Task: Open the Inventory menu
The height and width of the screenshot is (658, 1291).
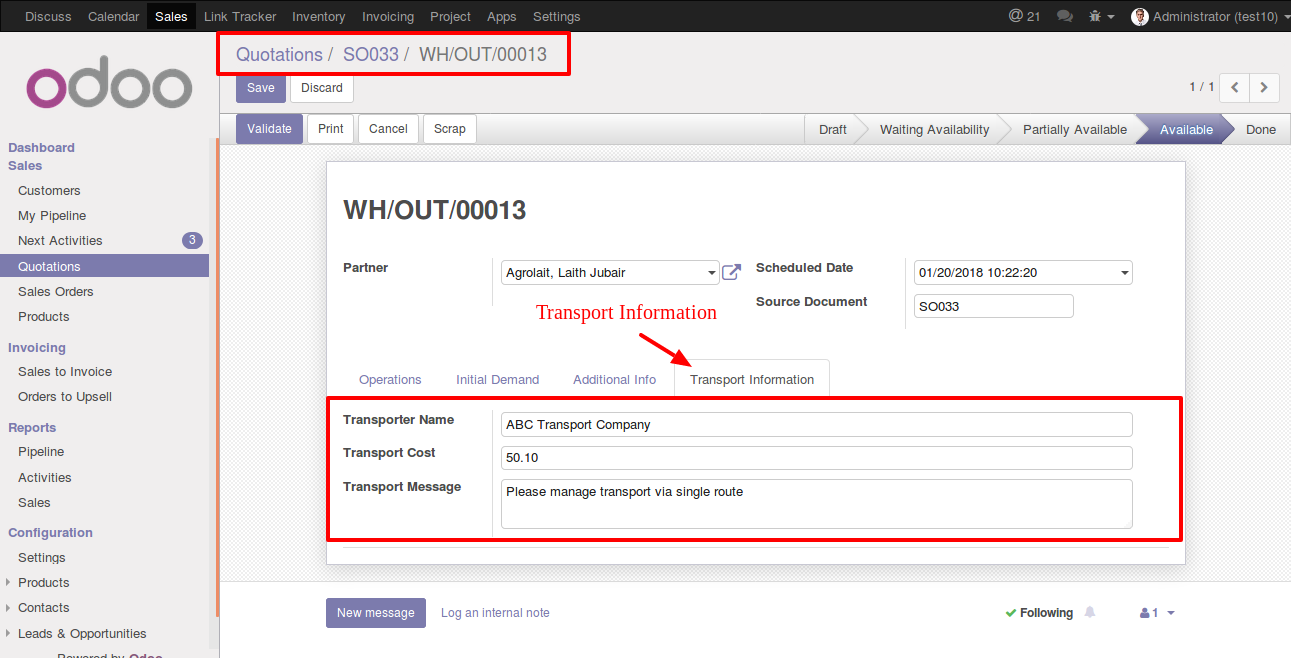Action: click(319, 16)
